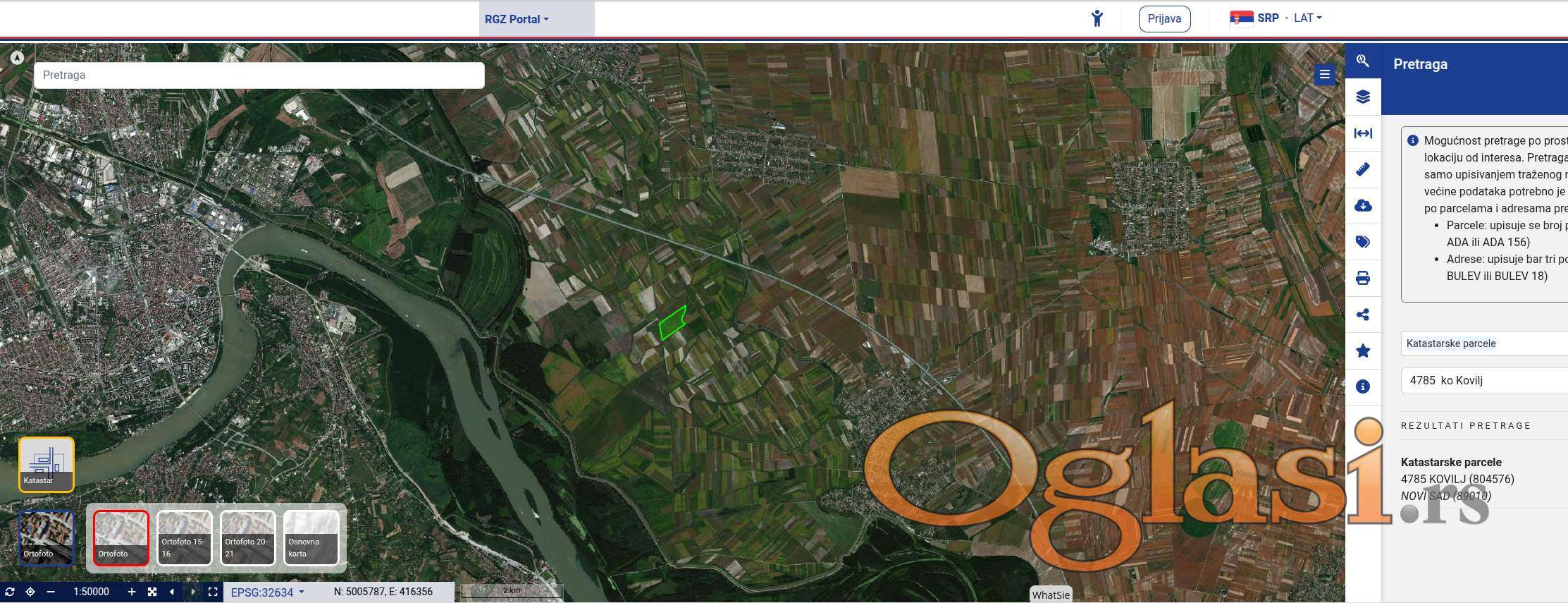The image size is (1568, 603).
Task: Open the RGZ Portal menu
Action: [x=517, y=19]
